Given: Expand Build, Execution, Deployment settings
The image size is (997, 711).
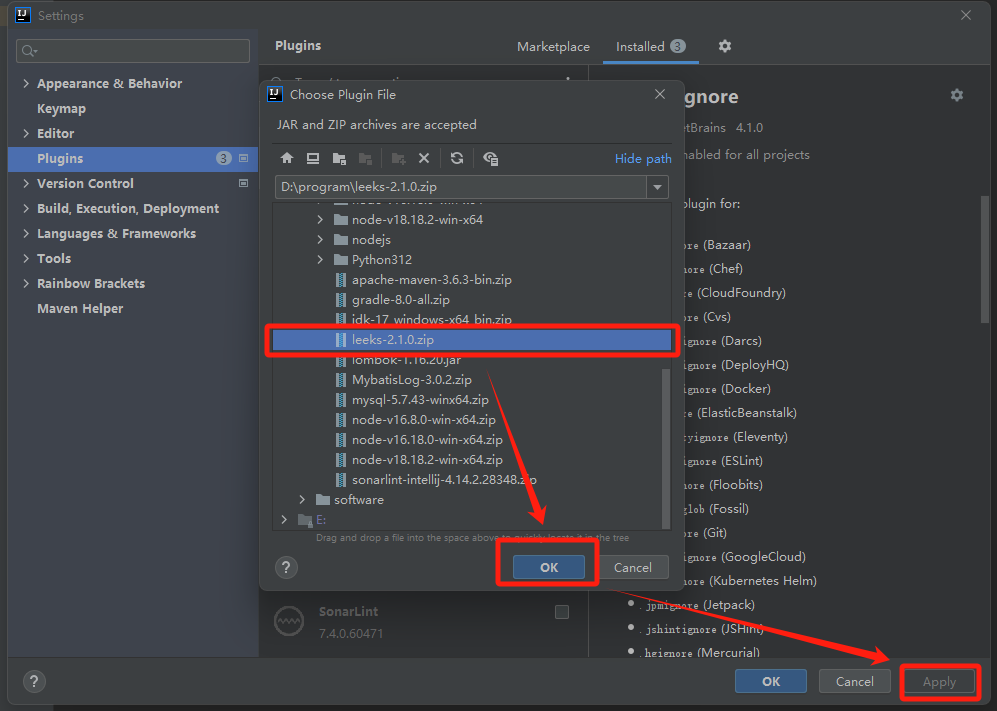Looking at the screenshot, I should (x=26, y=209).
